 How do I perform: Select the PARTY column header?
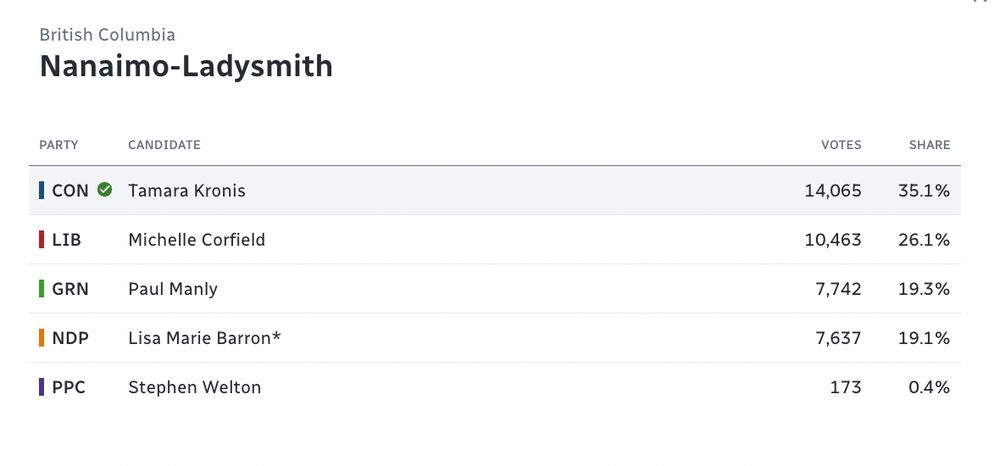pyautogui.click(x=59, y=145)
